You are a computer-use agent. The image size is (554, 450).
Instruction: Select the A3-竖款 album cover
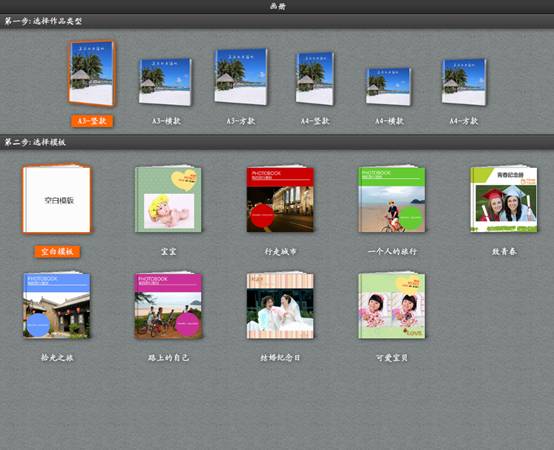point(92,73)
